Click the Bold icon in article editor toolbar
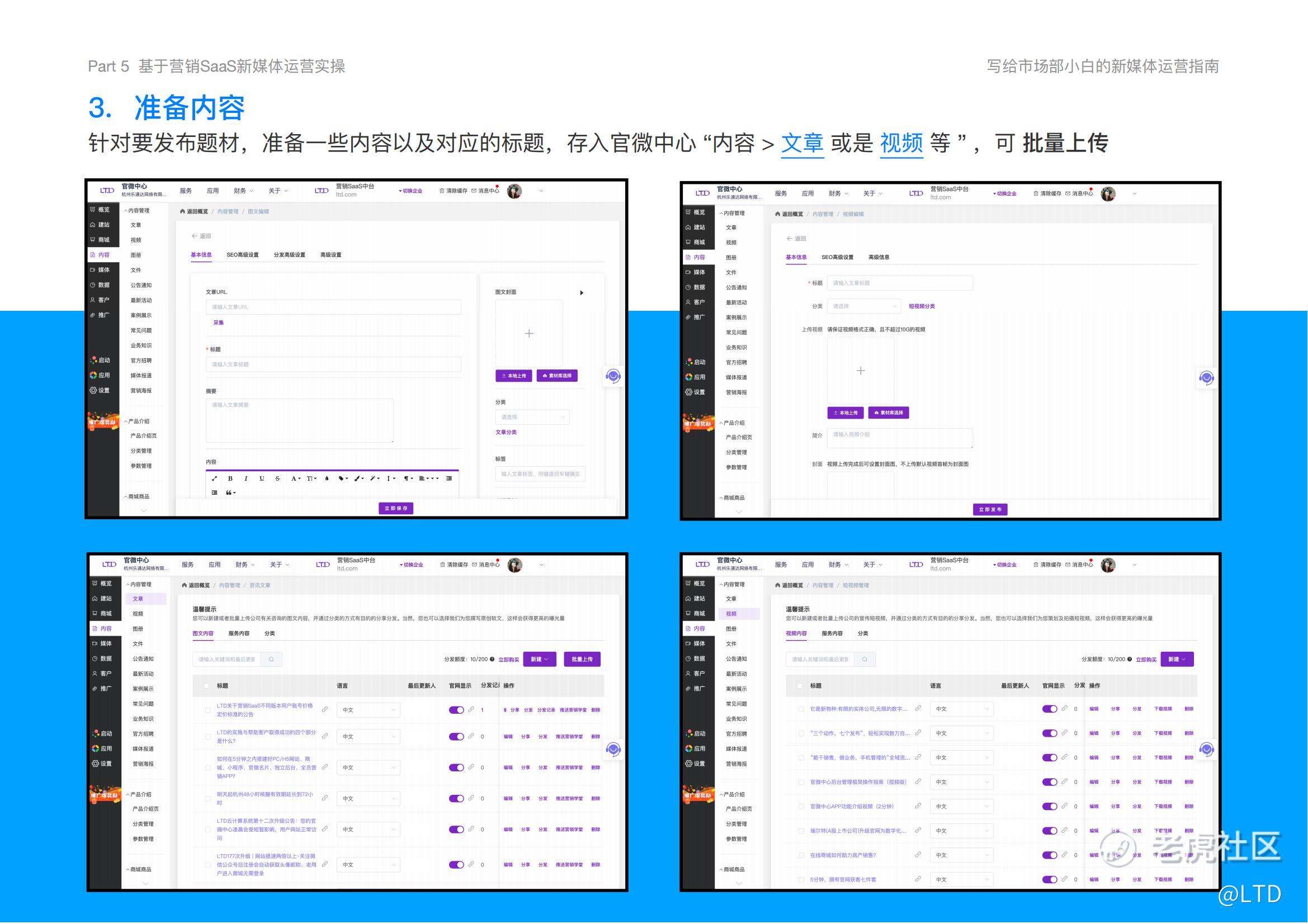The width and height of the screenshot is (1308, 924). click(230, 479)
